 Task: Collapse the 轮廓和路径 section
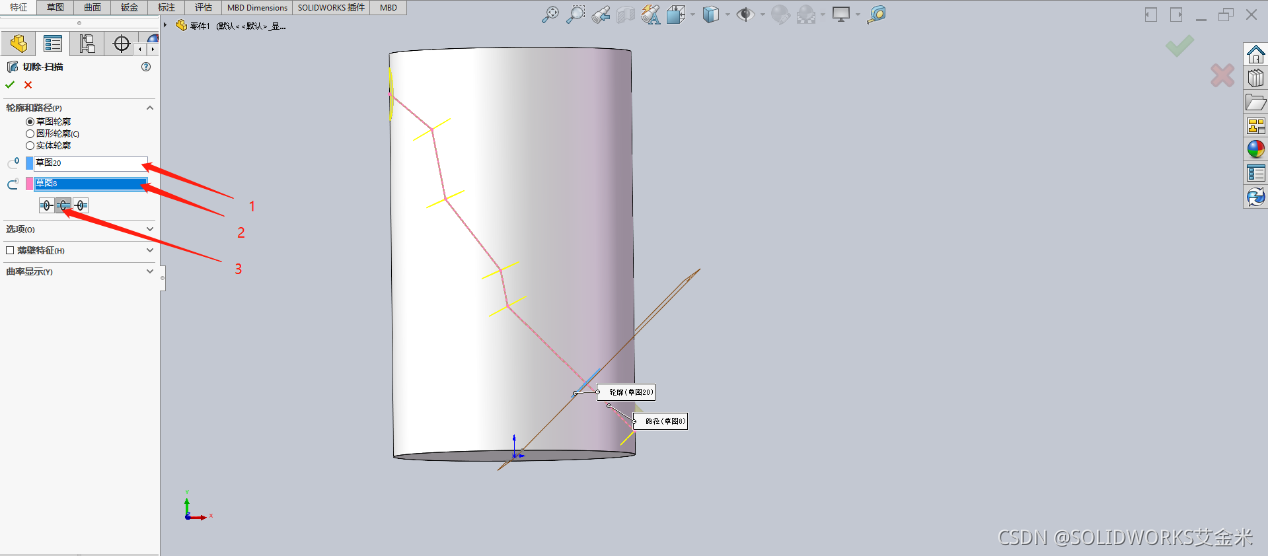point(150,107)
